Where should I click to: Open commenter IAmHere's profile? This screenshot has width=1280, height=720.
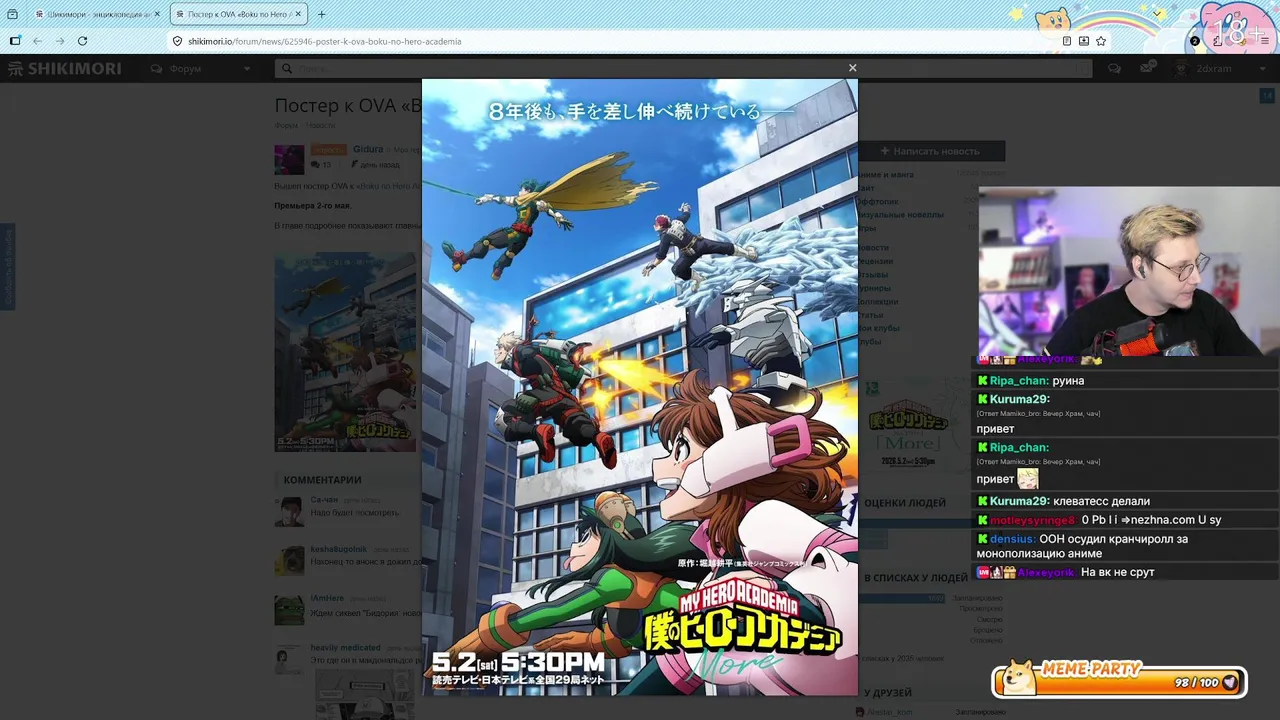(327, 598)
